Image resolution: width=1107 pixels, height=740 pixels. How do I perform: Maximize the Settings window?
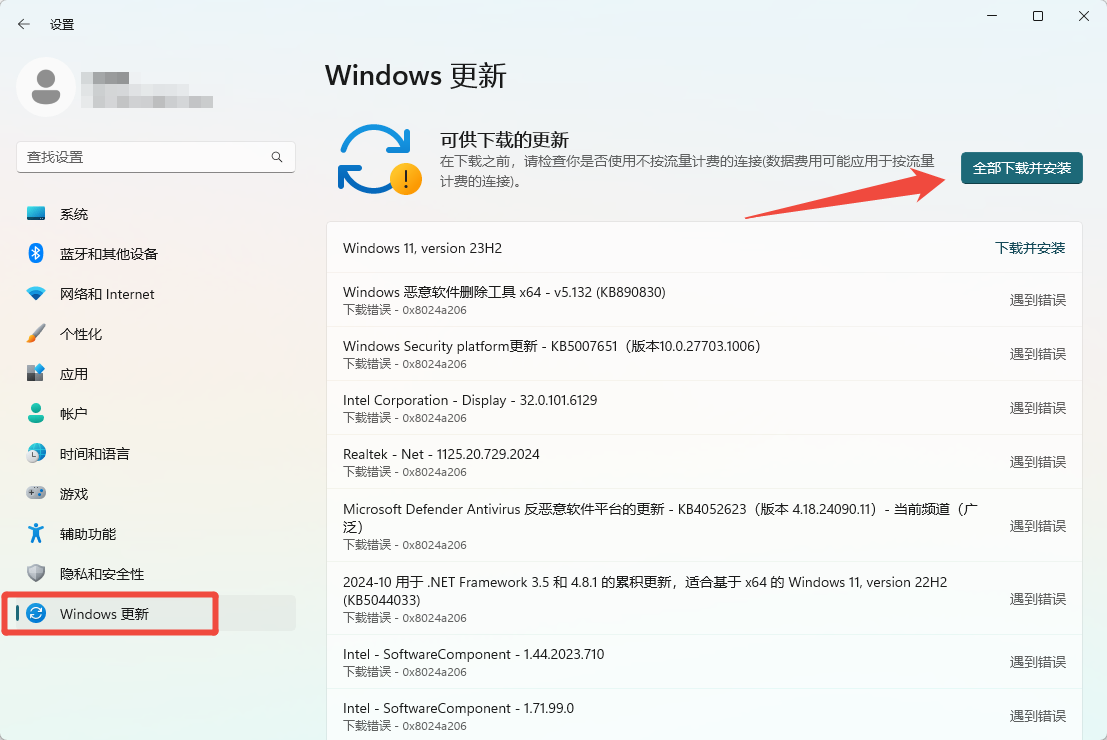click(x=1038, y=16)
